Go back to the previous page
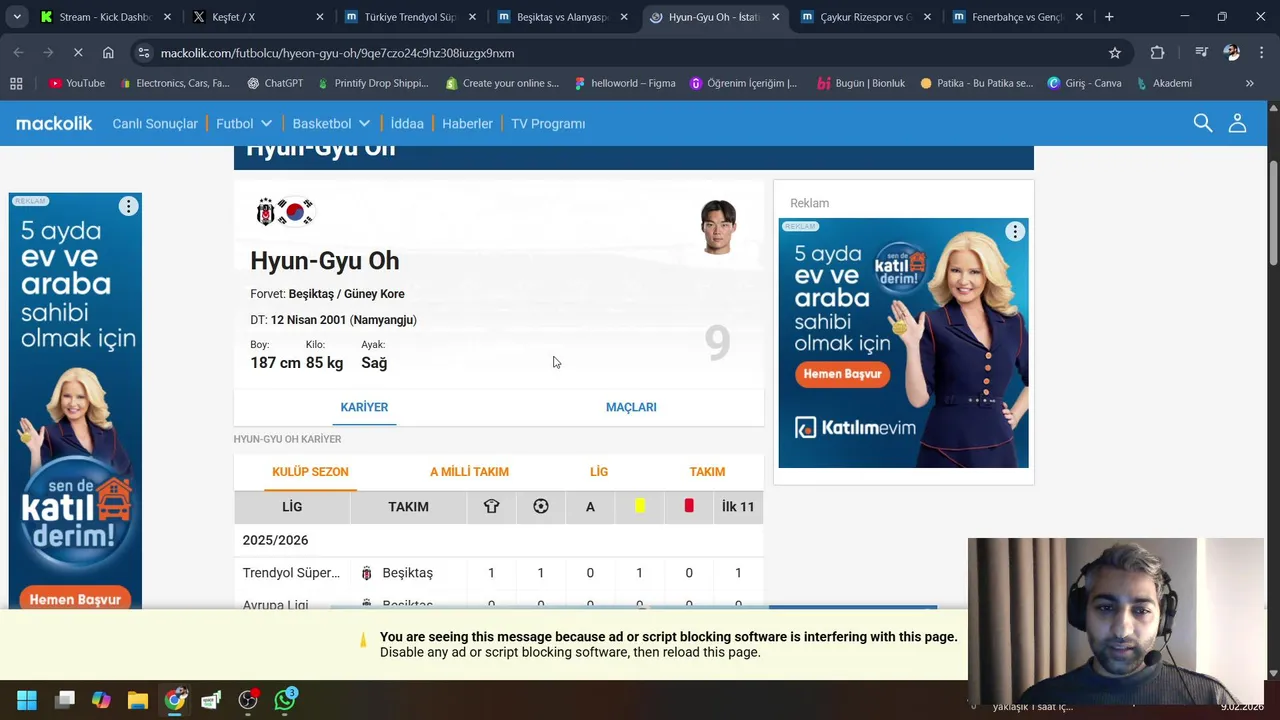Viewport: 1280px width, 720px height. tap(18, 53)
